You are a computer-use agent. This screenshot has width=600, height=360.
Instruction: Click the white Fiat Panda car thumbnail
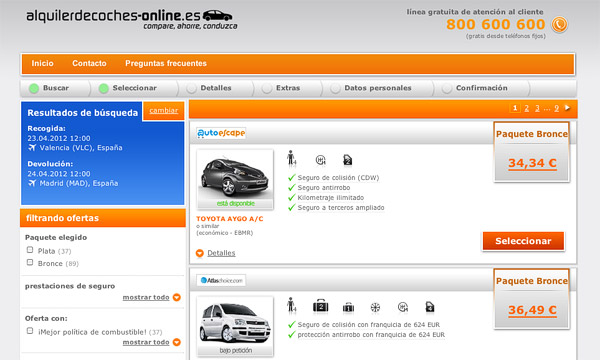[235, 326]
